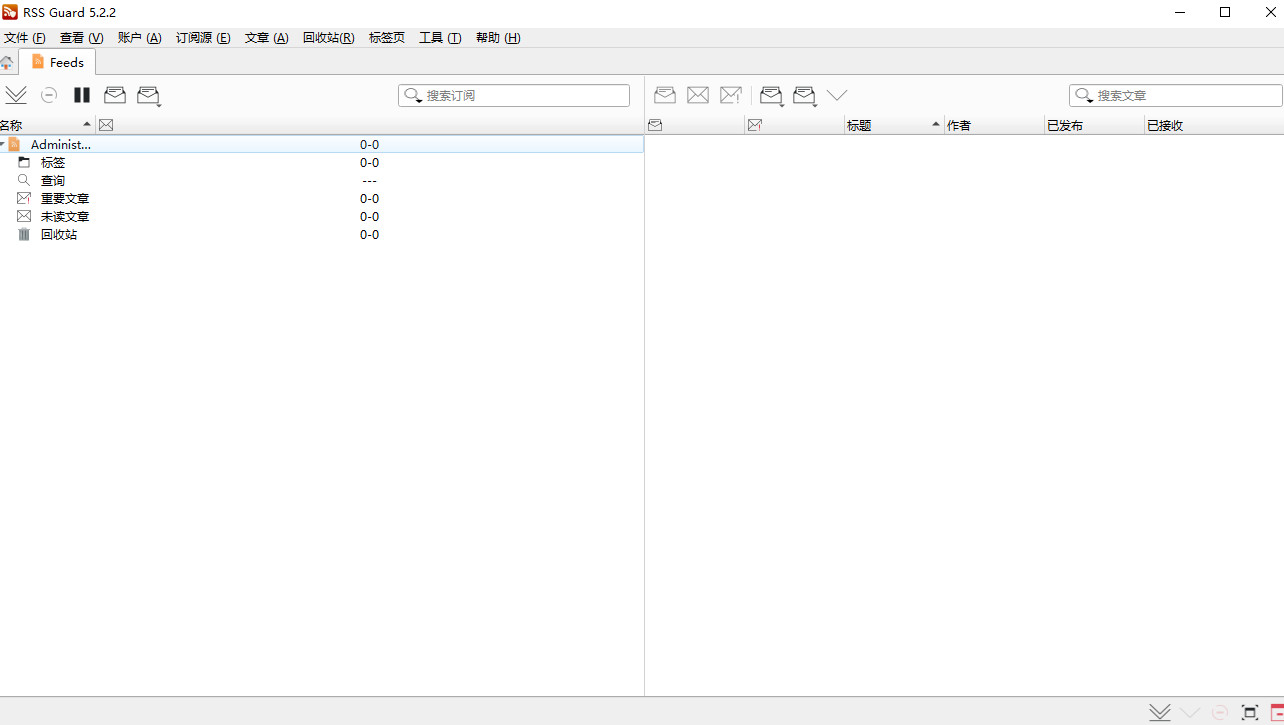
Task: Sort articles by 标题 column header
Action: click(894, 125)
